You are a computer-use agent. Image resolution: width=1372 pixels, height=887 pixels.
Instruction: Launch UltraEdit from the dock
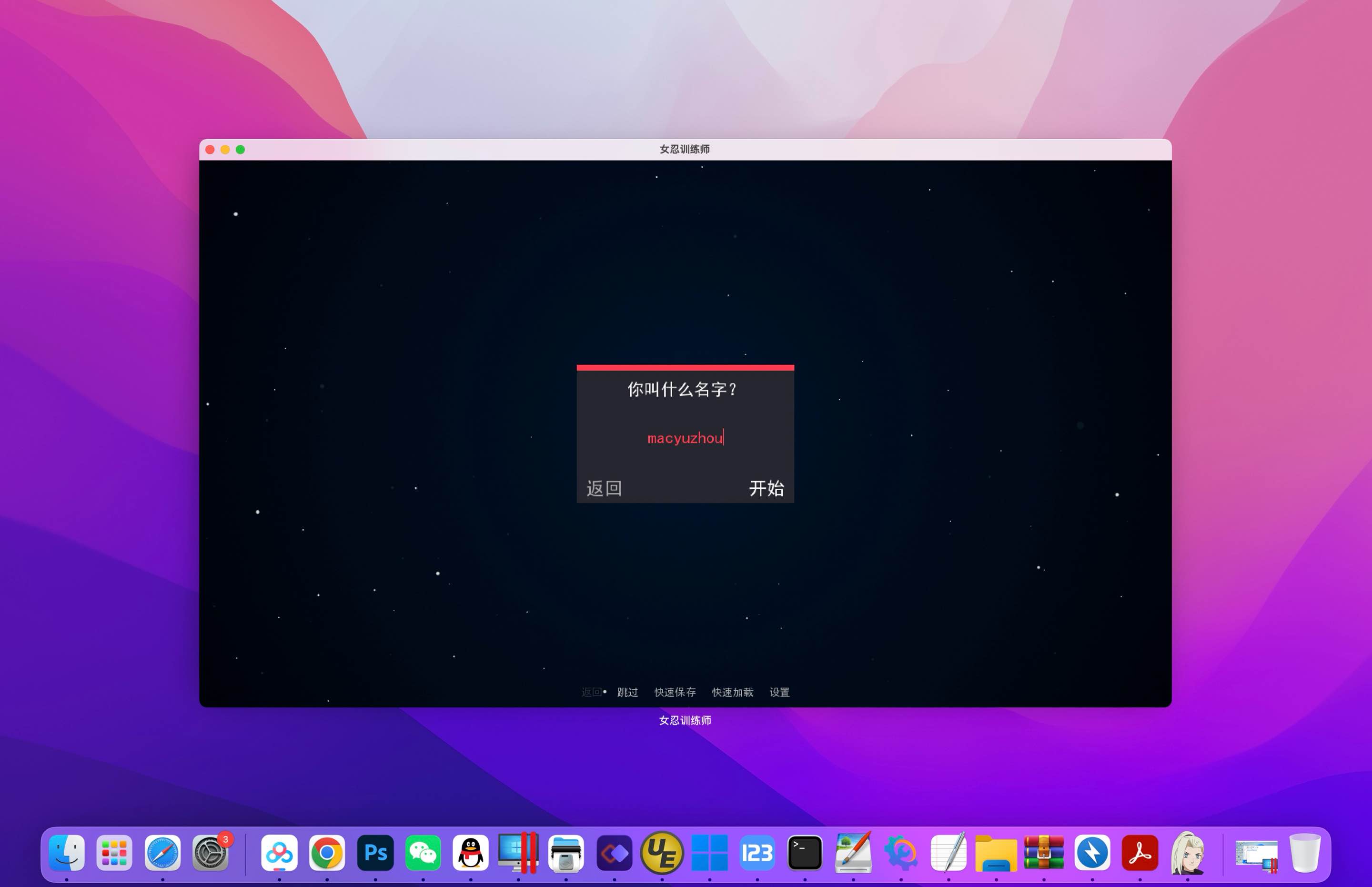[x=662, y=852]
